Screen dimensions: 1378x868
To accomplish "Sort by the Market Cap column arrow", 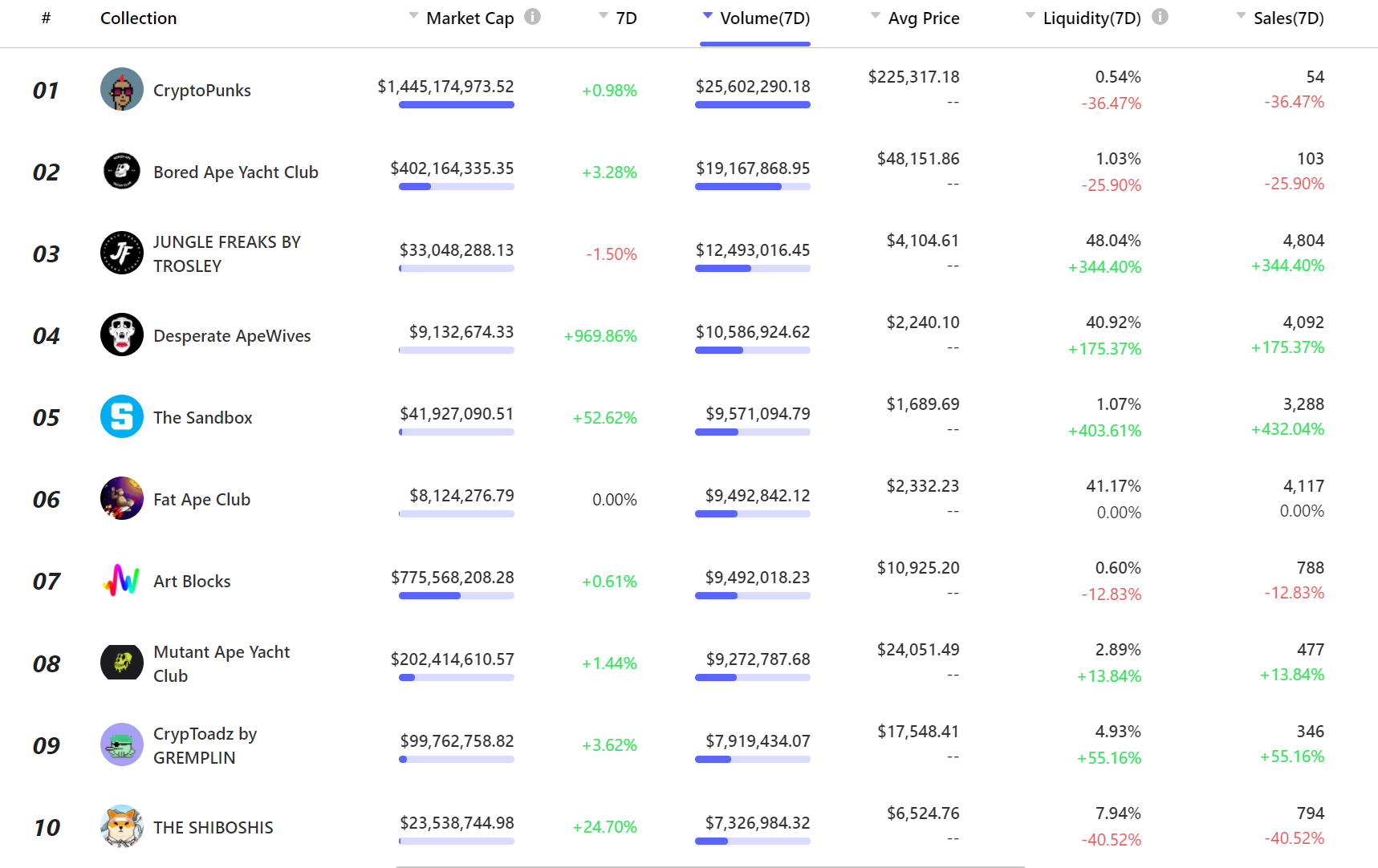I will [413, 15].
